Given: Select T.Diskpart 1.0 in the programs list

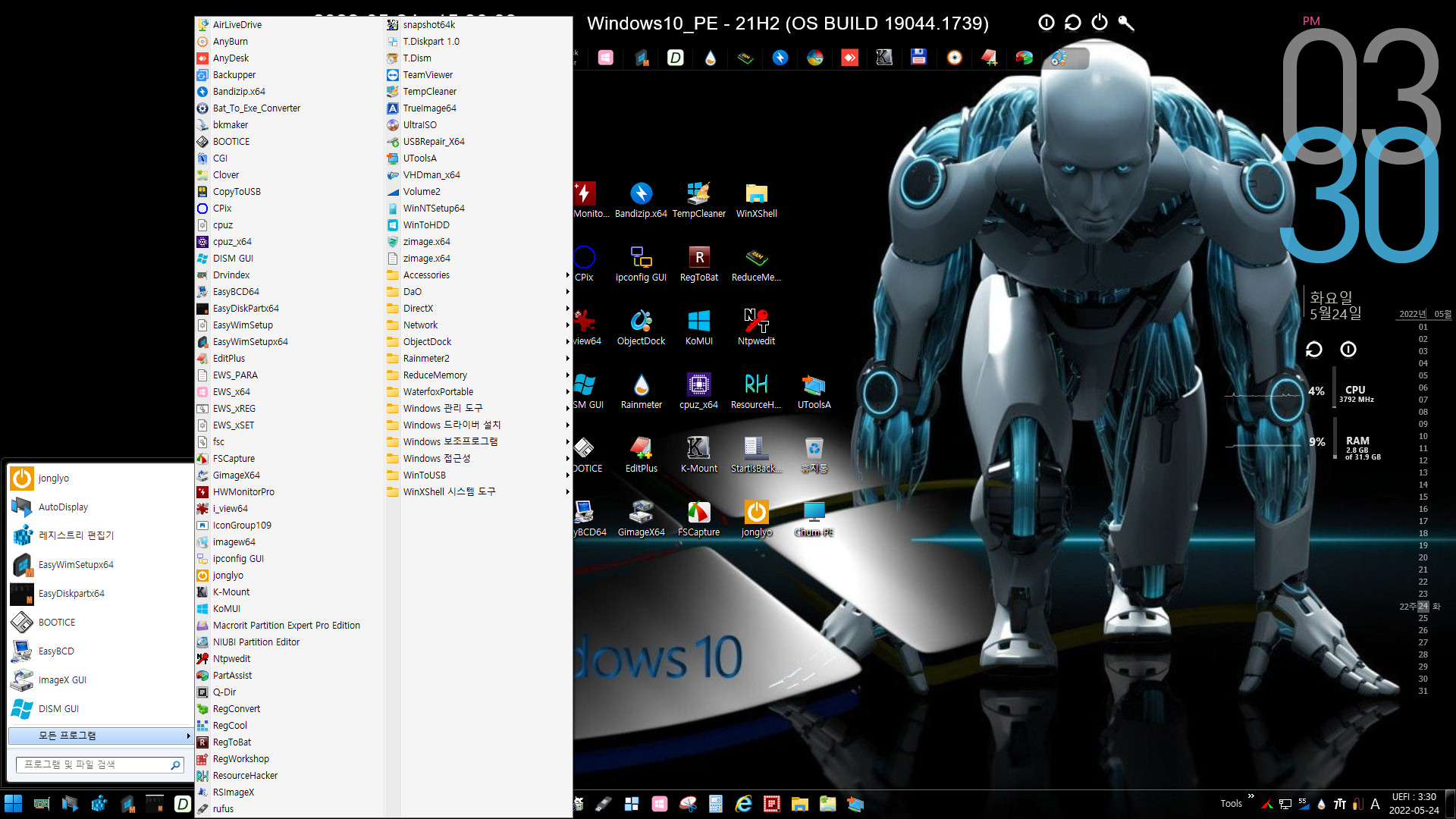Looking at the screenshot, I should (x=479, y=42).
